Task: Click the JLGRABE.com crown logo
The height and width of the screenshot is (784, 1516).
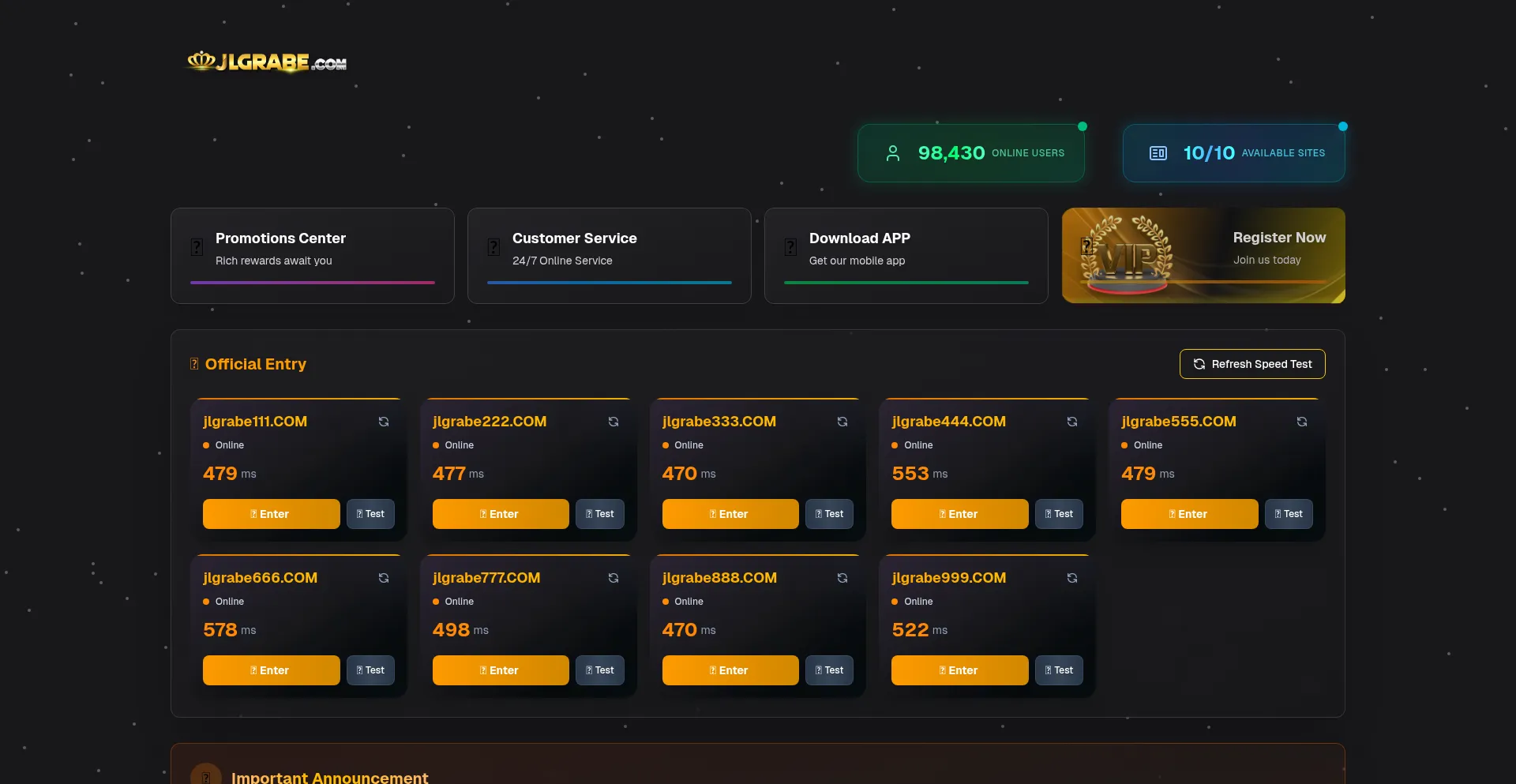Action: pyautogui.click(x=267, y=62)
